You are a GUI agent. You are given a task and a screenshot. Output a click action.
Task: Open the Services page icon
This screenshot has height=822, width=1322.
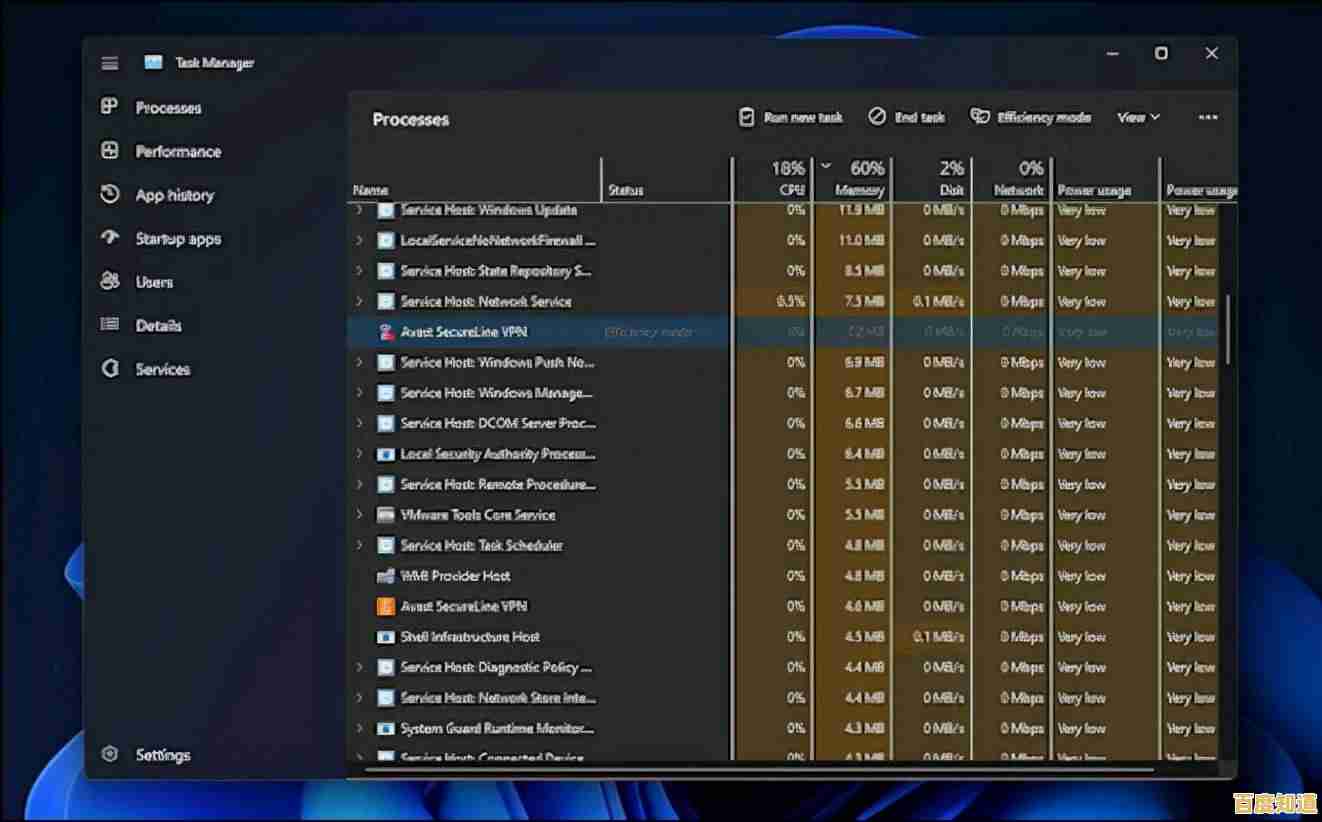click(x=110, y=368)
